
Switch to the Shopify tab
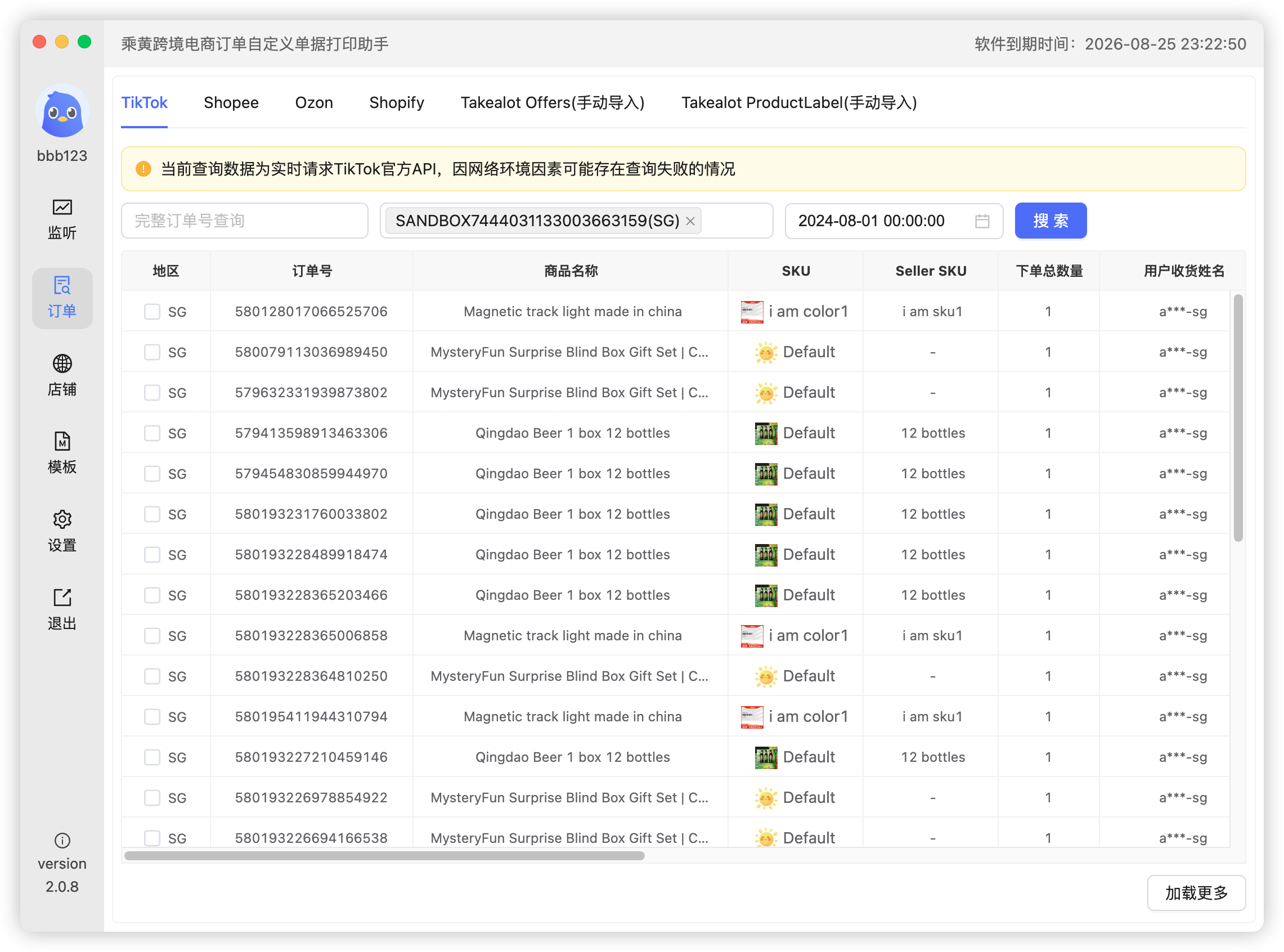pyautogui.click(x=396, y=102)
